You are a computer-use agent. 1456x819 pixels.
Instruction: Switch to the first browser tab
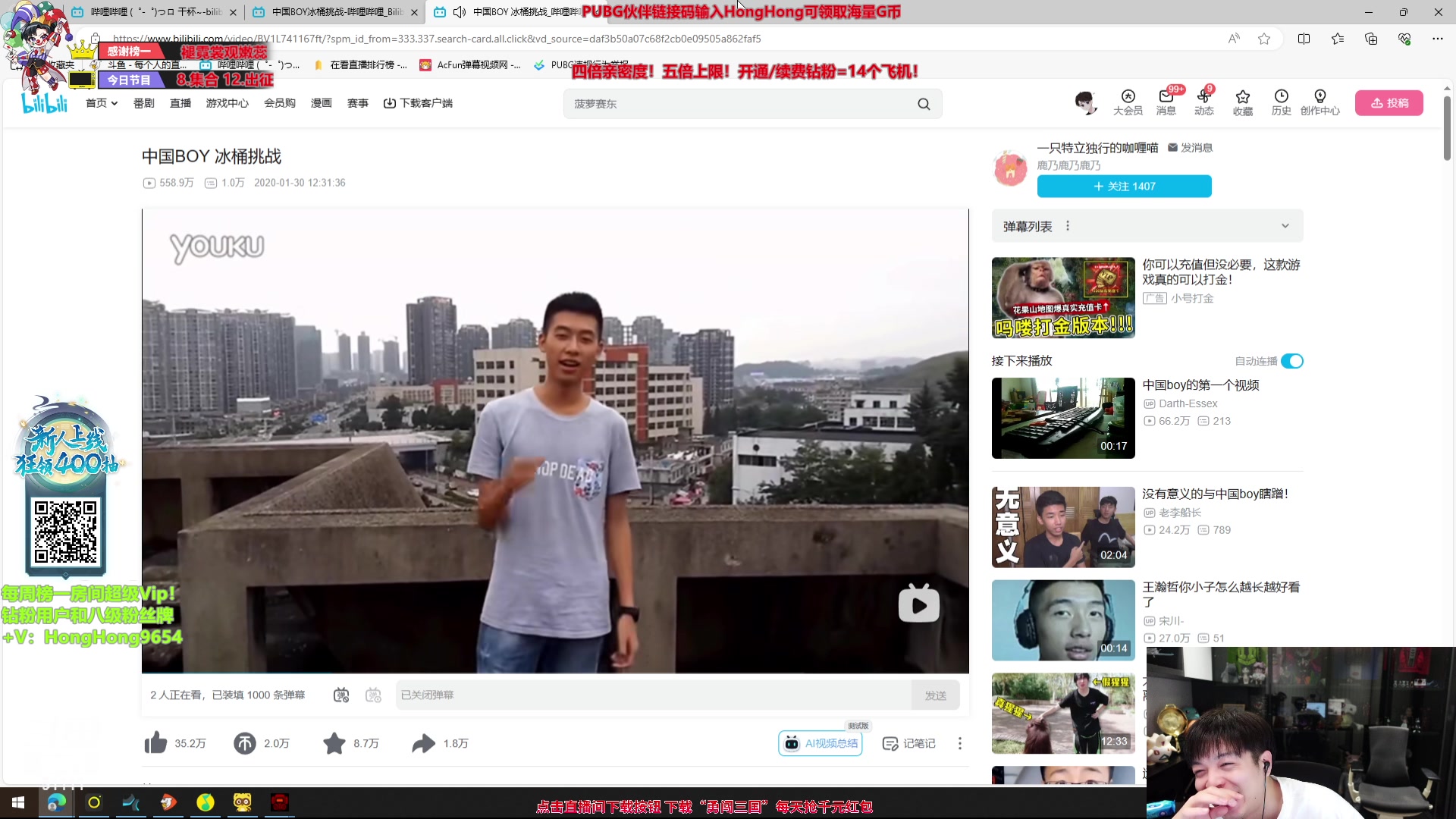pos(152,12)
